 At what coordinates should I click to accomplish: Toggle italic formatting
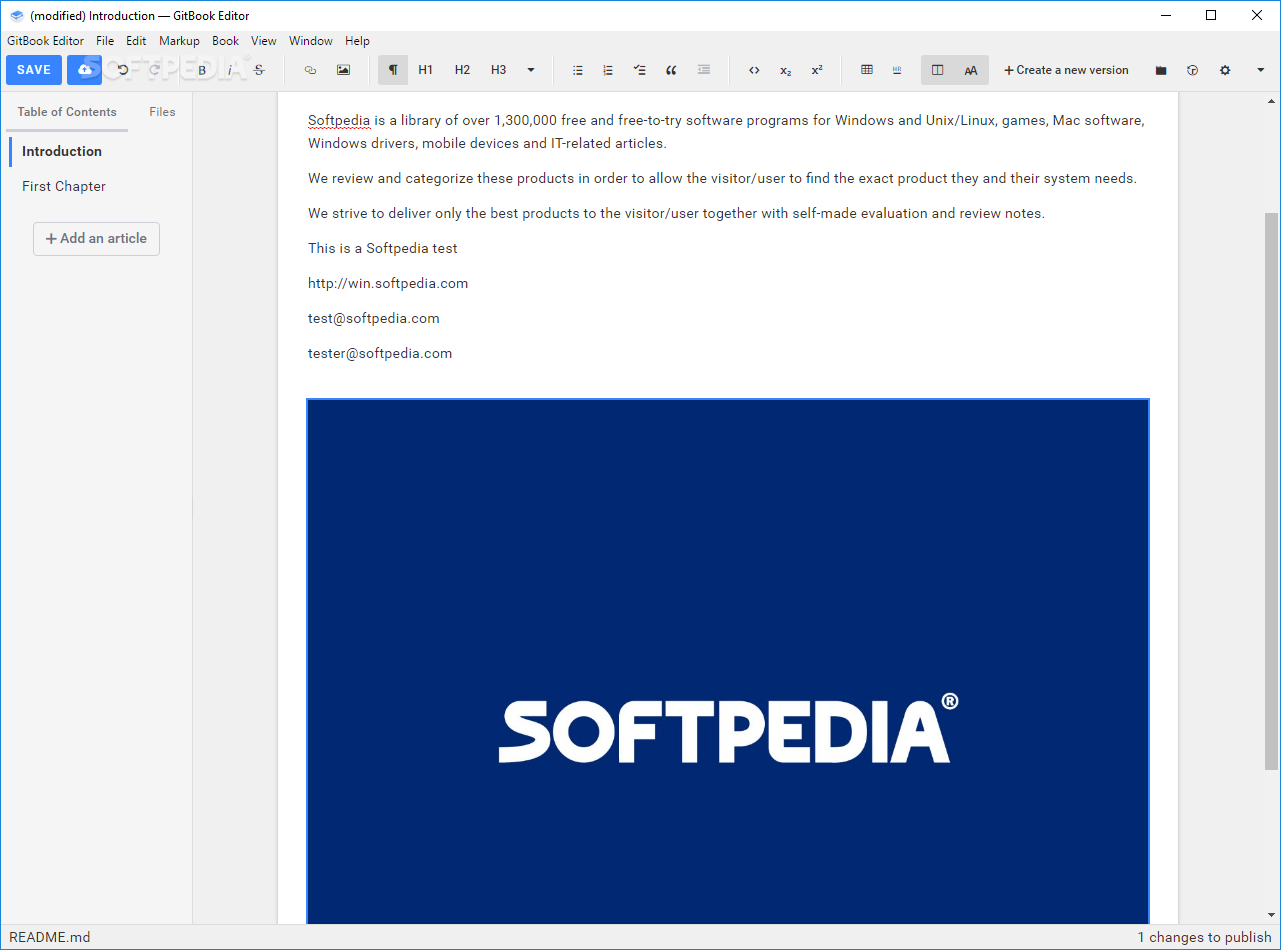pyautogui.click(x=230, y=70)
